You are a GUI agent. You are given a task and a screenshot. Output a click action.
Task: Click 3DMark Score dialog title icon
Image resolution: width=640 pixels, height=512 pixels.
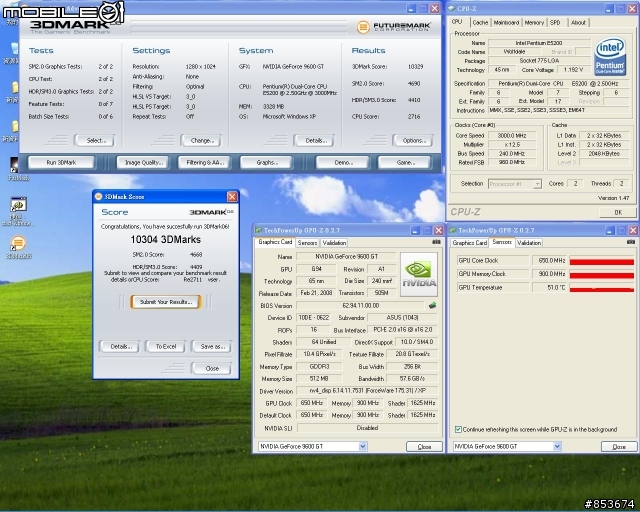(98, 197)
